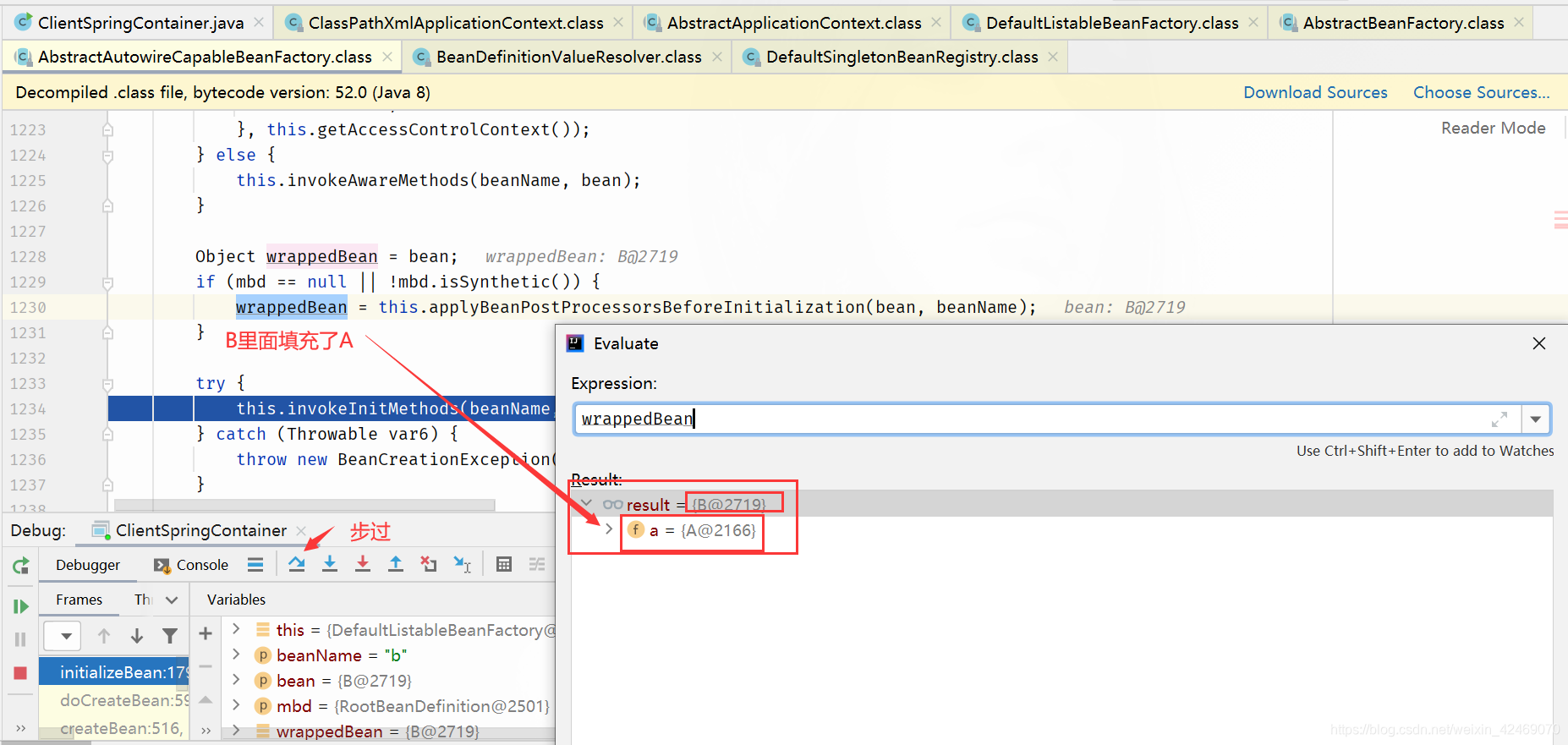Open the Threads tab dropdown chevron
Screen dimensions: 1568x745
click(x=172, y=600)
